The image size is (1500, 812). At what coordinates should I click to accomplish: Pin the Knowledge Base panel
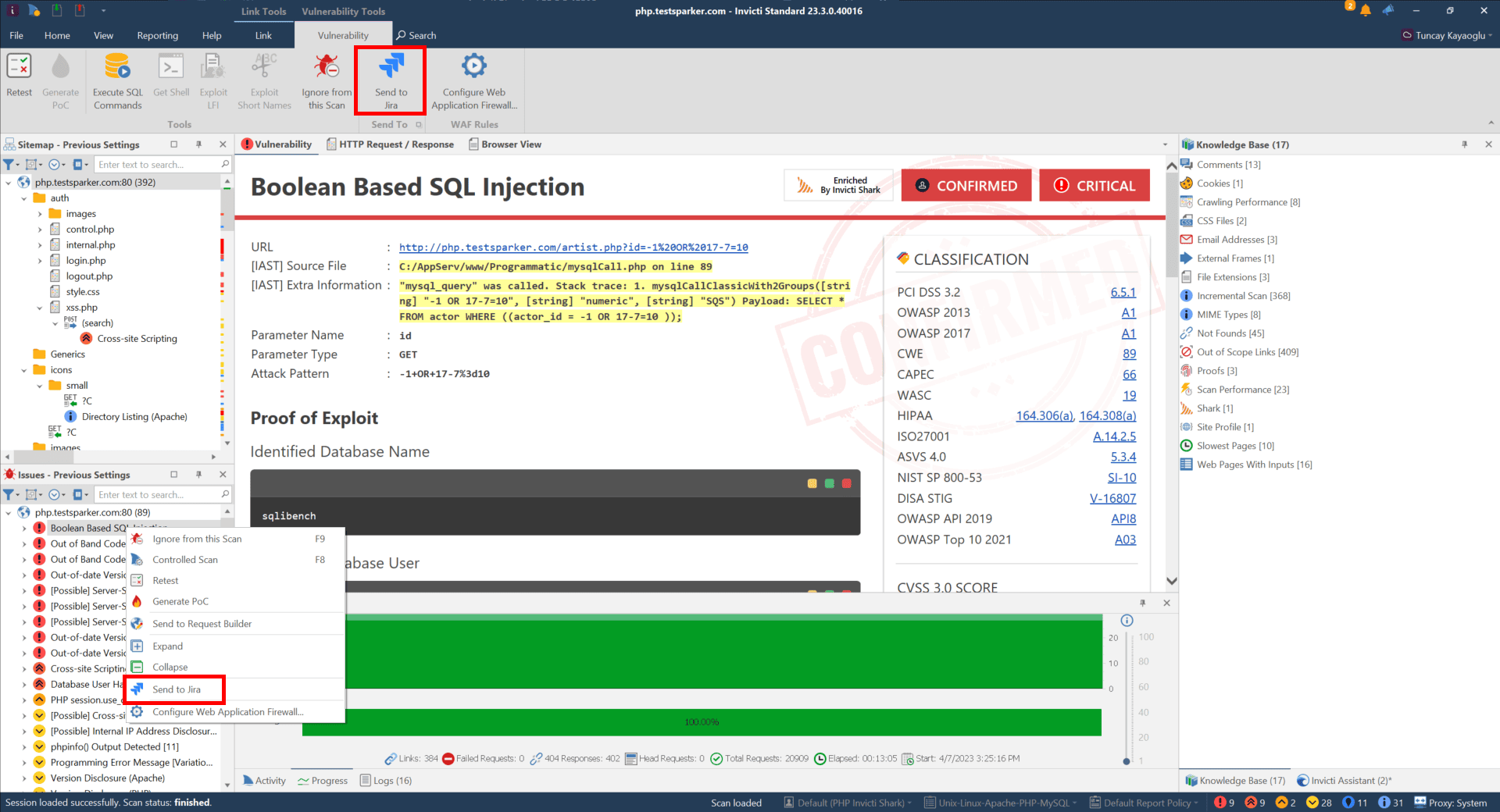coord(1464,144)
